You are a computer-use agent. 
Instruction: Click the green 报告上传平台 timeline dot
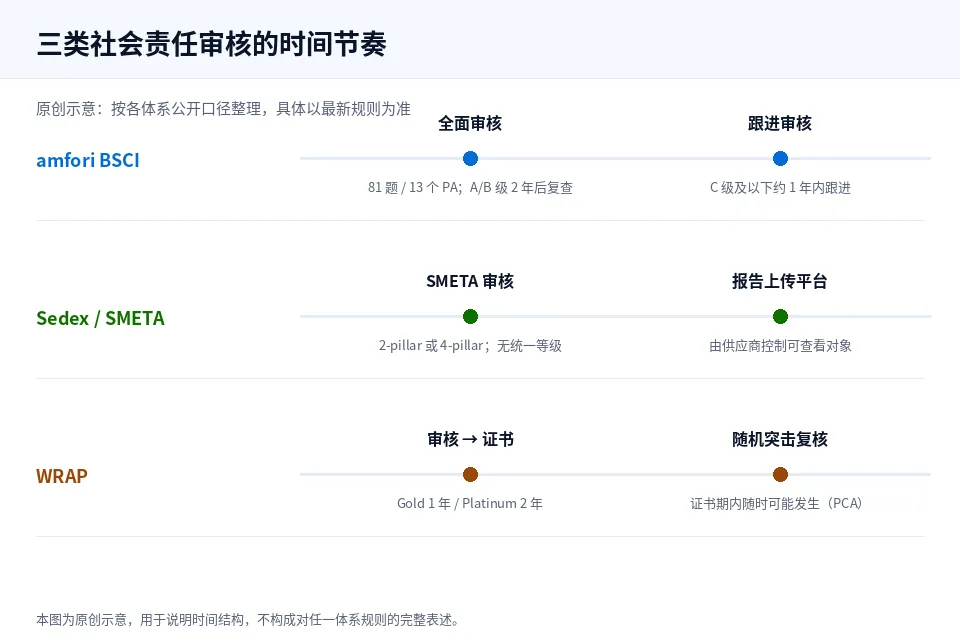pyautogui.click(x=780, y=317)
